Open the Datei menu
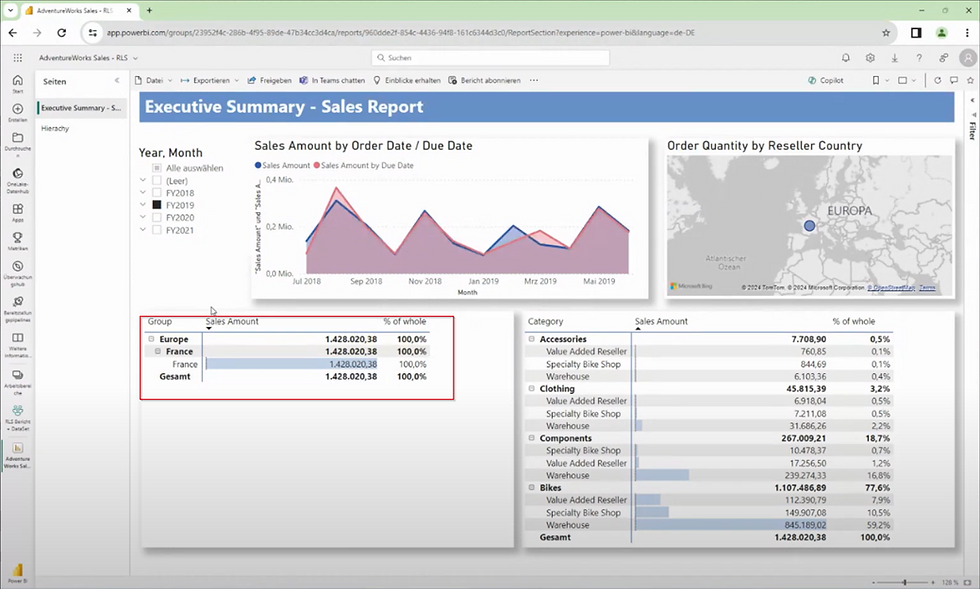 (x=154, y=80)
